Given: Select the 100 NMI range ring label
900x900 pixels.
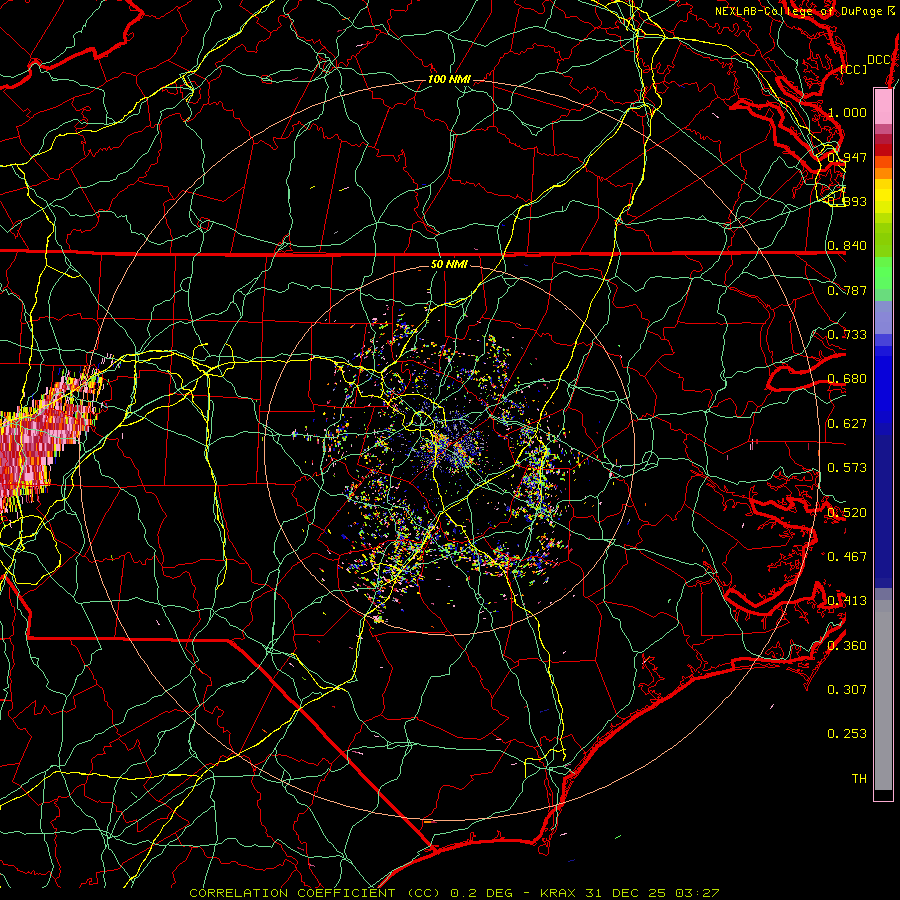Looking at the screenshot, I should coord(449,79).
